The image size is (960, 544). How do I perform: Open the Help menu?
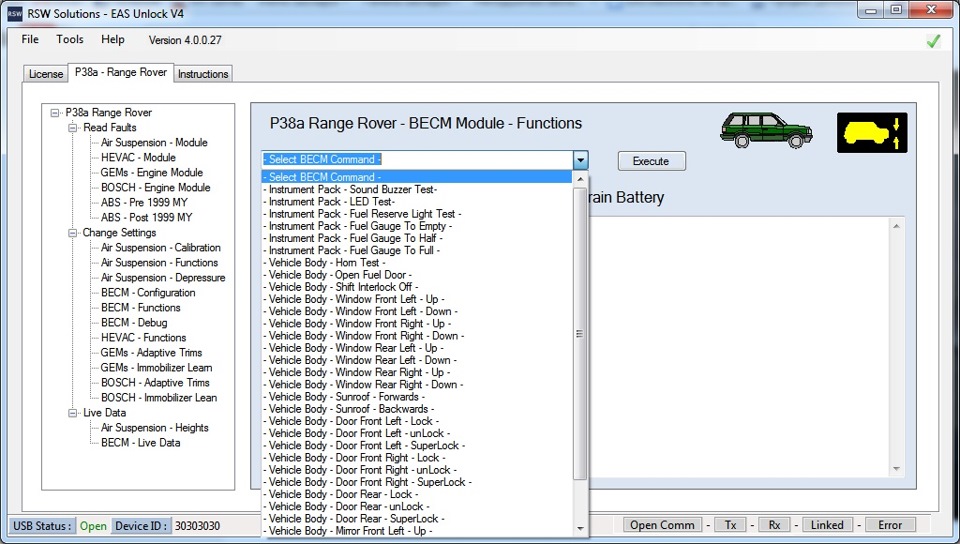tap(113, 39)
